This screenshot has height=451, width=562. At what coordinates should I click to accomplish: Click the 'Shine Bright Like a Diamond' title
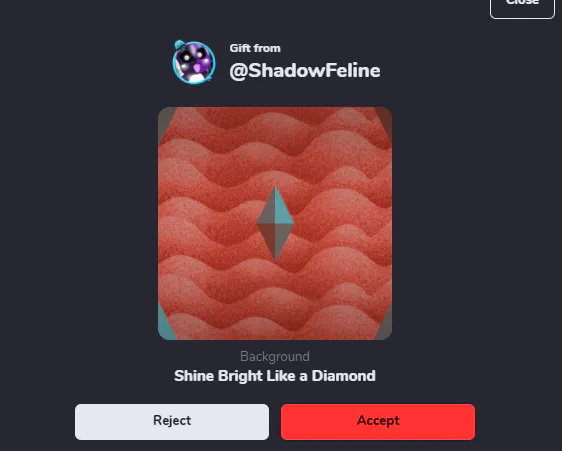tap(275, 376)
